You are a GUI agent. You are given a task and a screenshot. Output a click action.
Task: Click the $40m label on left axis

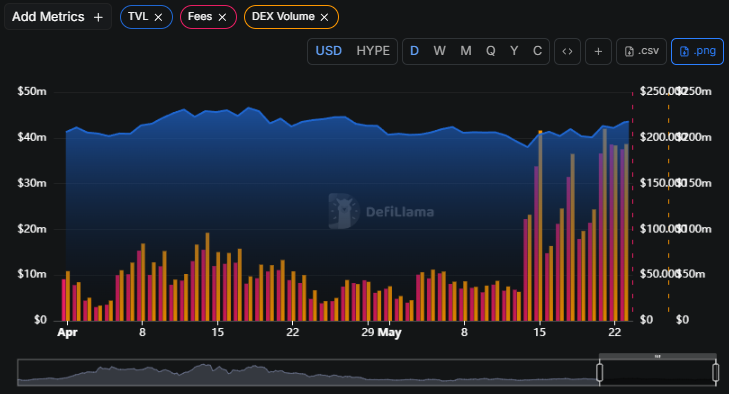32,137
